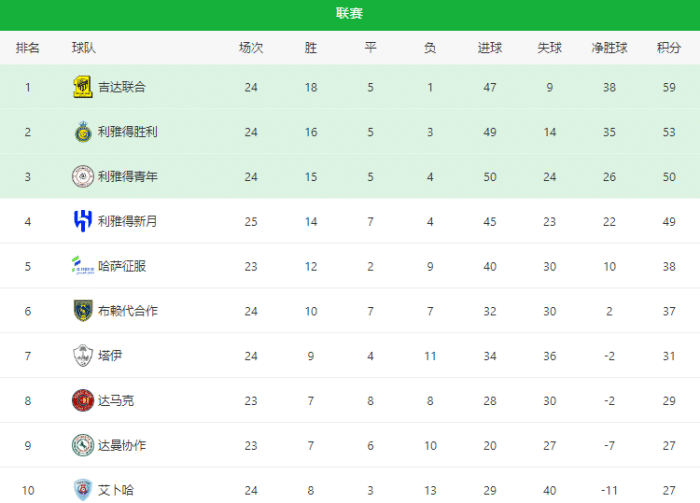The image size is (700, 503).
Task: Click the 排名 column header
Action: click(28, 48)
